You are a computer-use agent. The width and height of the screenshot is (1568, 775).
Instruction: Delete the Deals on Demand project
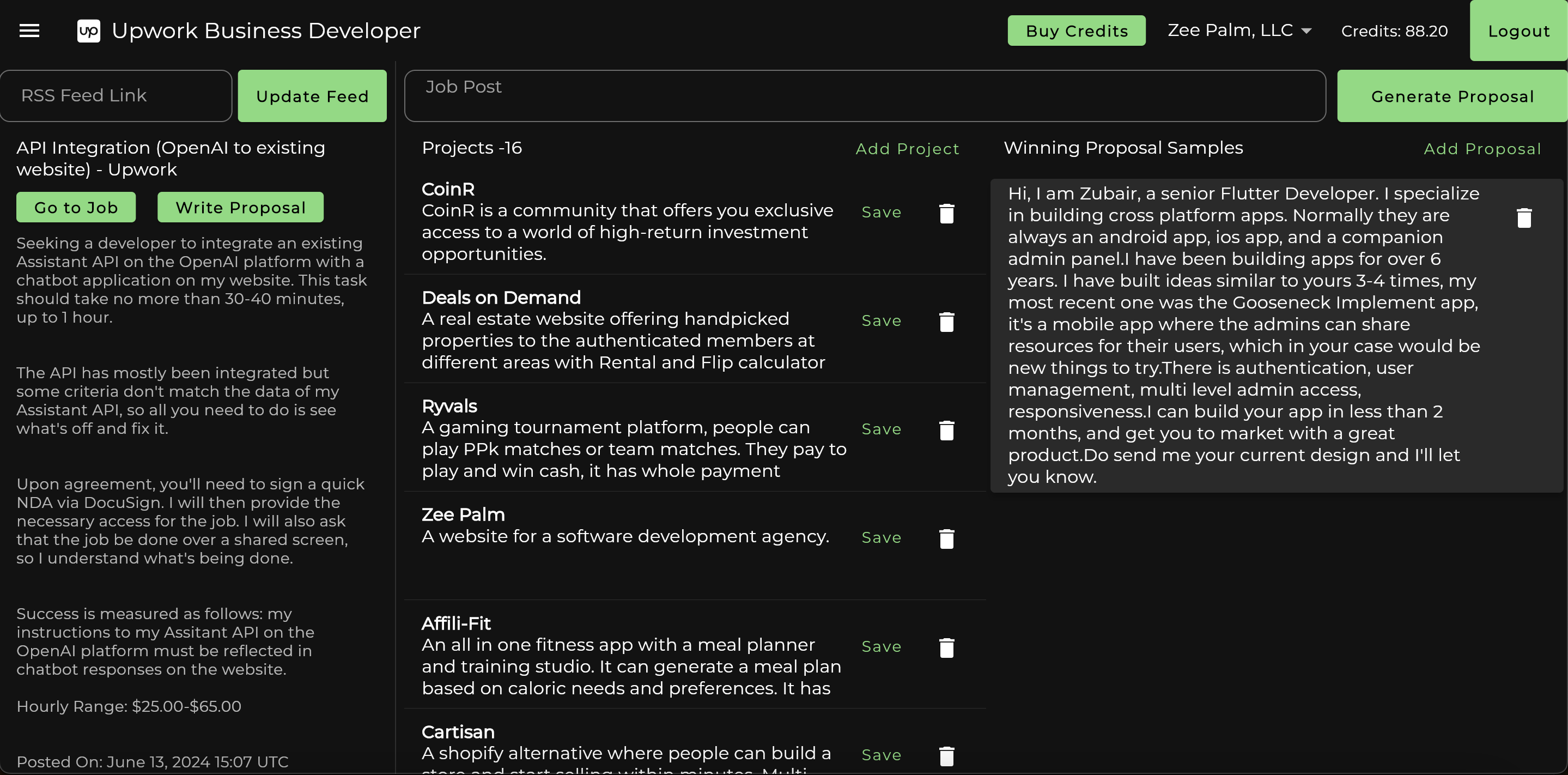pos(946,322)
